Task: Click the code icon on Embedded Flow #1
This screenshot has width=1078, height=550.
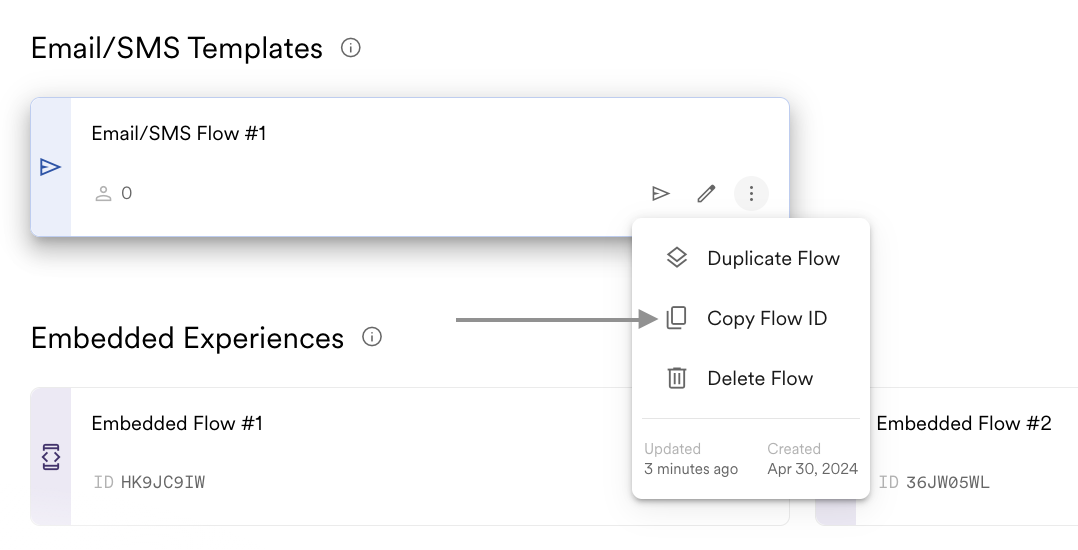Action: pos(51,457)
